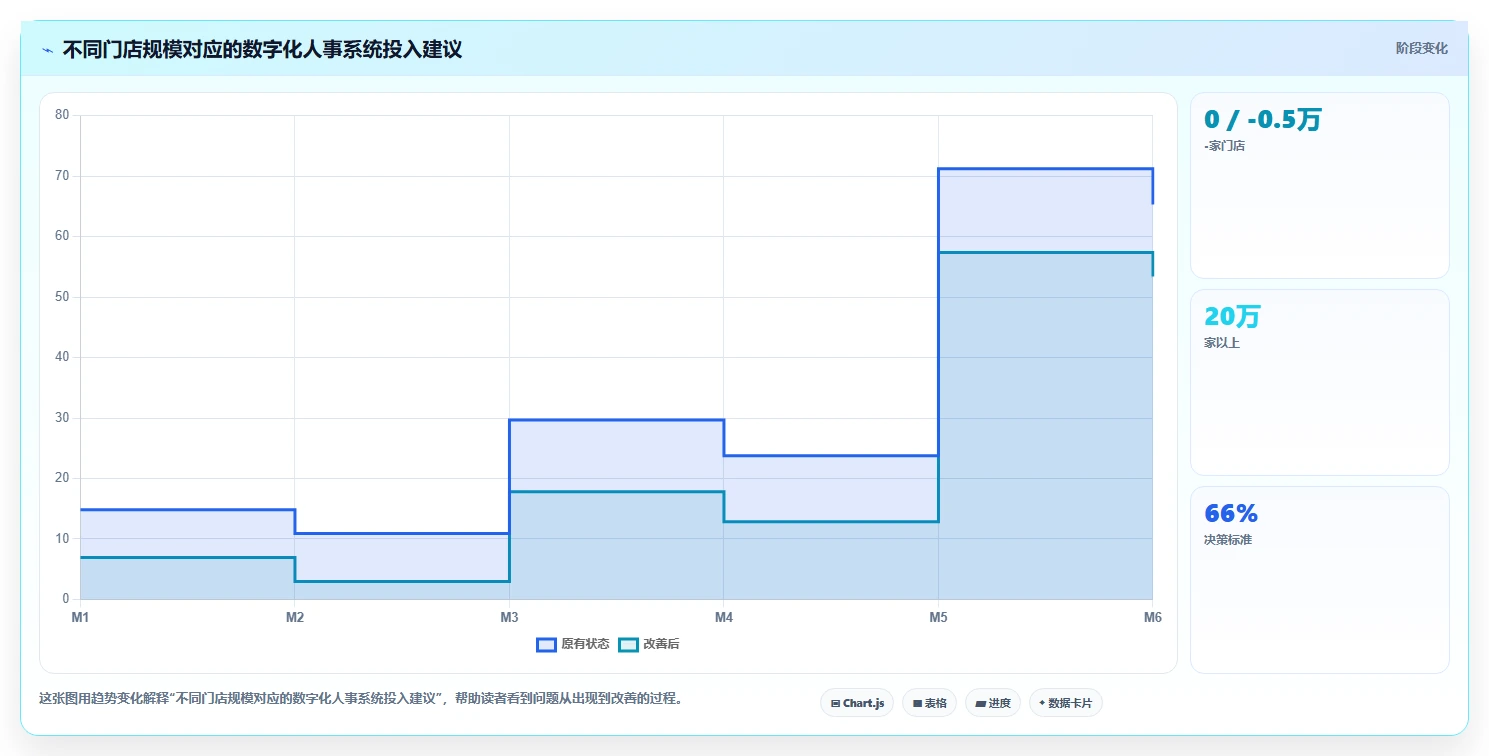
Task: Click the M5 axis label
Action: pyautogui.click(x=938, y=617)
